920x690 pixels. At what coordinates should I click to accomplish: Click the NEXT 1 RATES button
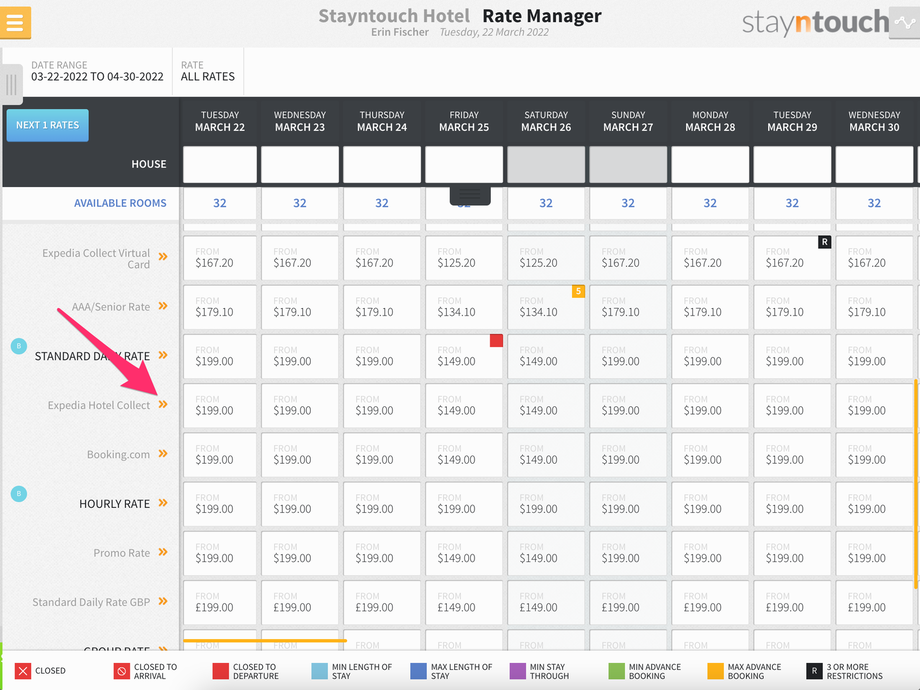coord(48,125)
